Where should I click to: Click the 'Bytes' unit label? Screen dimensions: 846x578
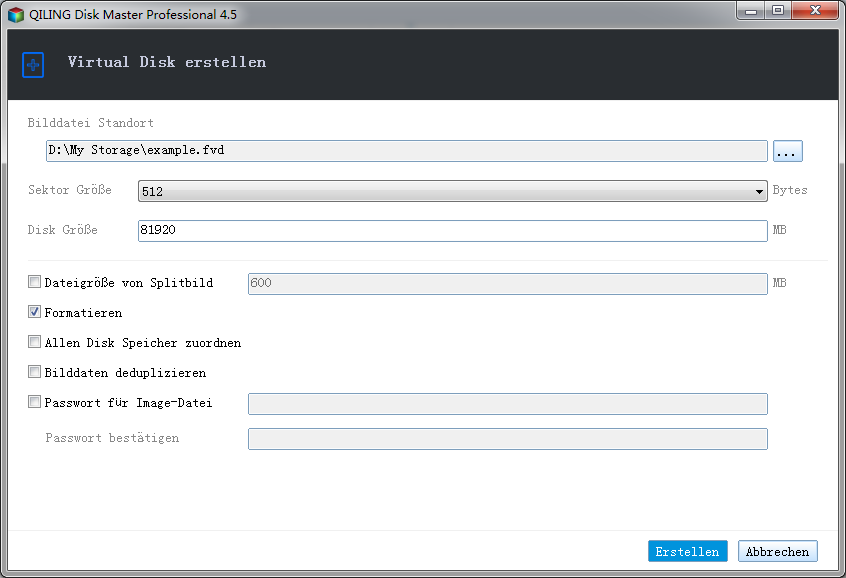(790, 190)
